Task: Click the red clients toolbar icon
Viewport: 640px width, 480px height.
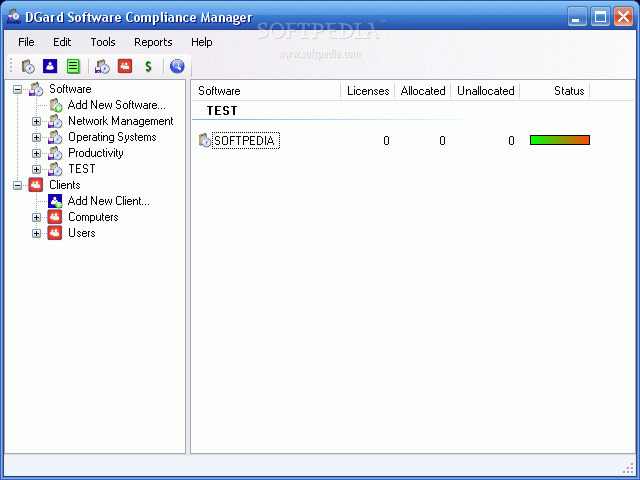Action: (125, 66)
